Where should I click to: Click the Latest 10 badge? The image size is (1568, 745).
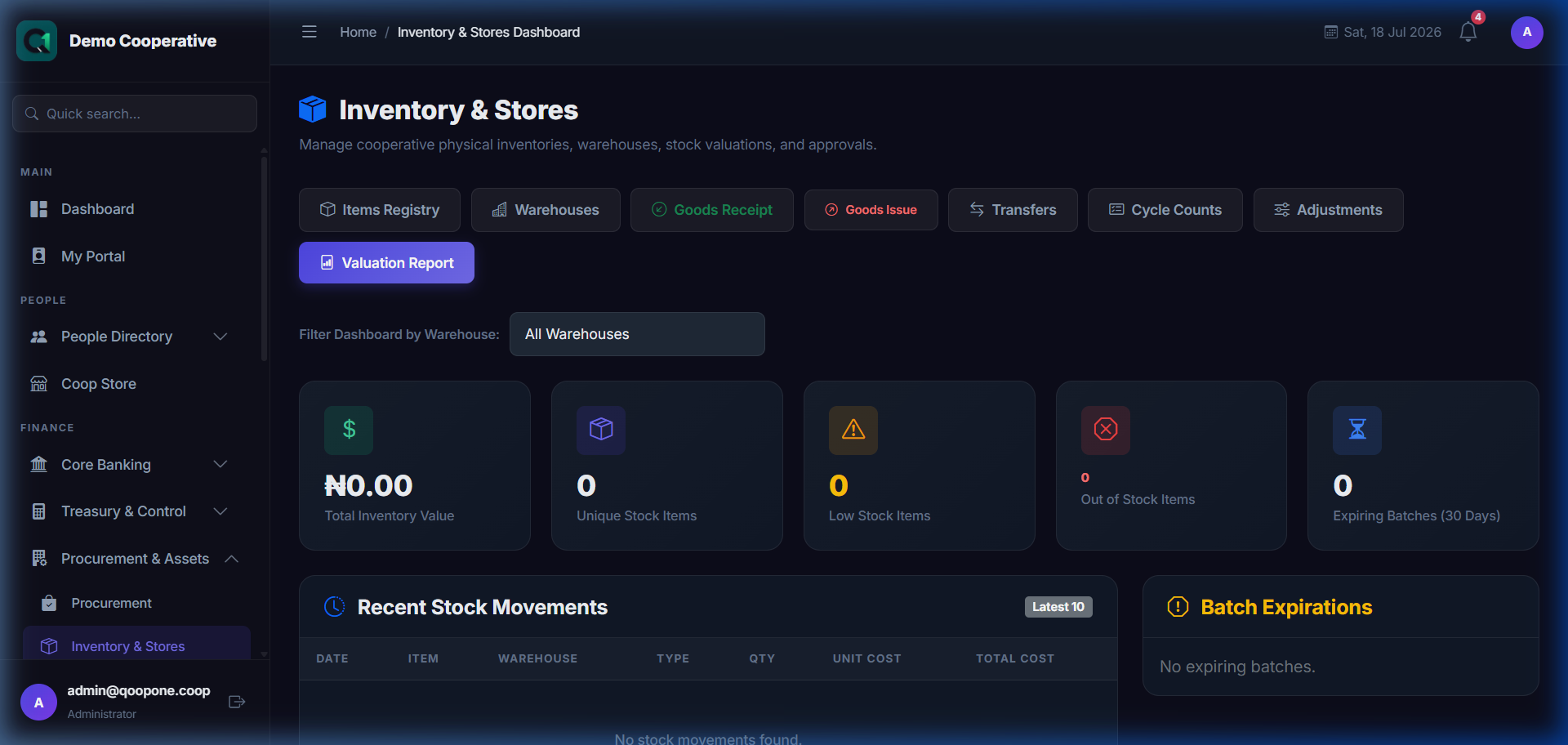1058,607
